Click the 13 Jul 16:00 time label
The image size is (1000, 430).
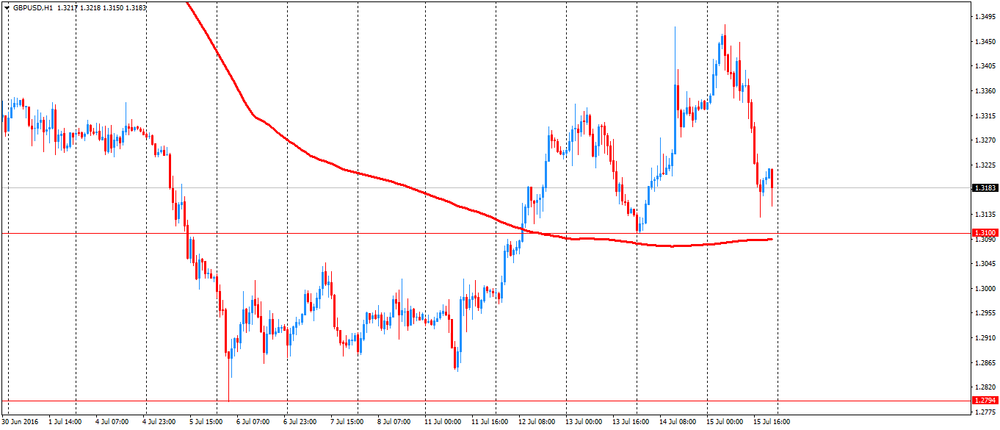click(x=629, y=422)
